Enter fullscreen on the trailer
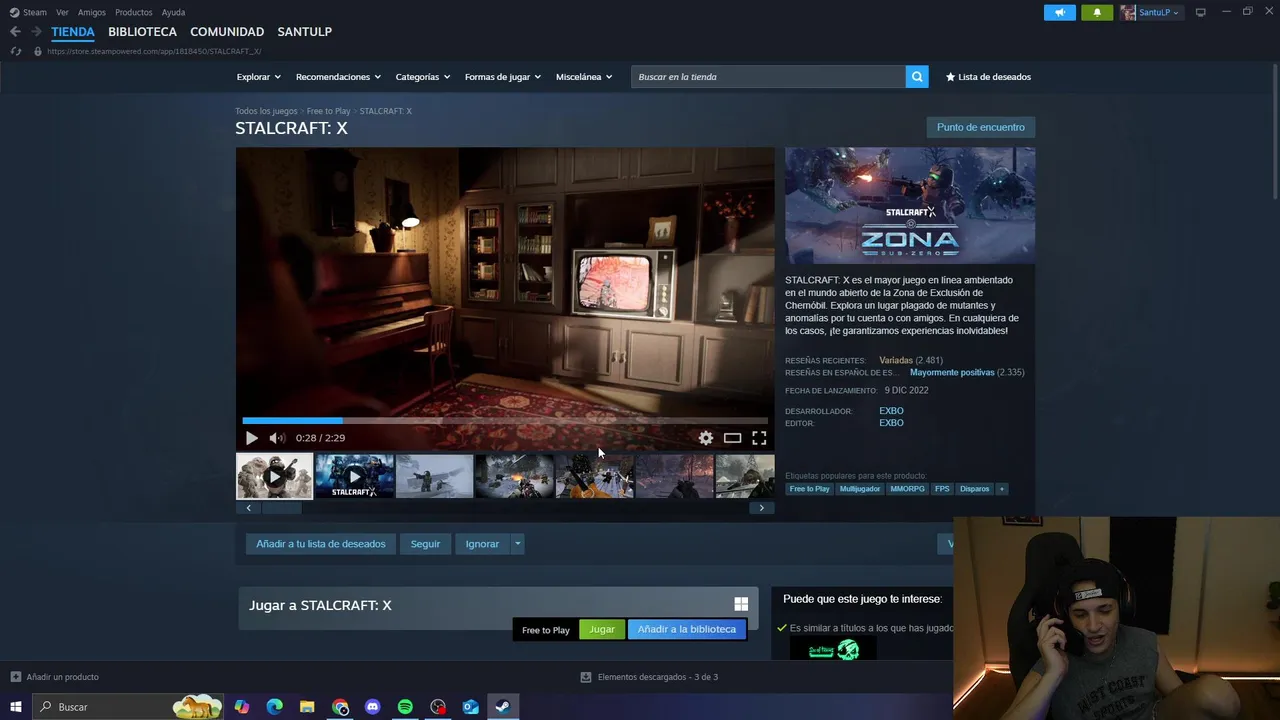1280x720 pixels. [x=759, y=438]
